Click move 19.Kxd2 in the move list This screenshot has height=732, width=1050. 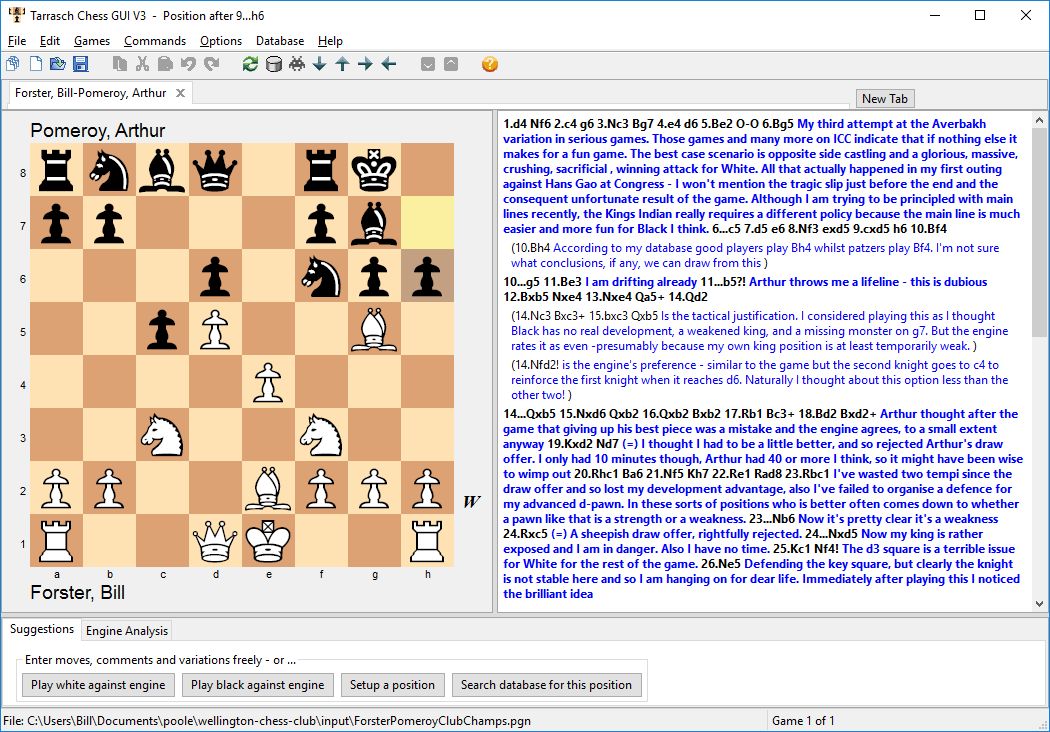[571, 444]
